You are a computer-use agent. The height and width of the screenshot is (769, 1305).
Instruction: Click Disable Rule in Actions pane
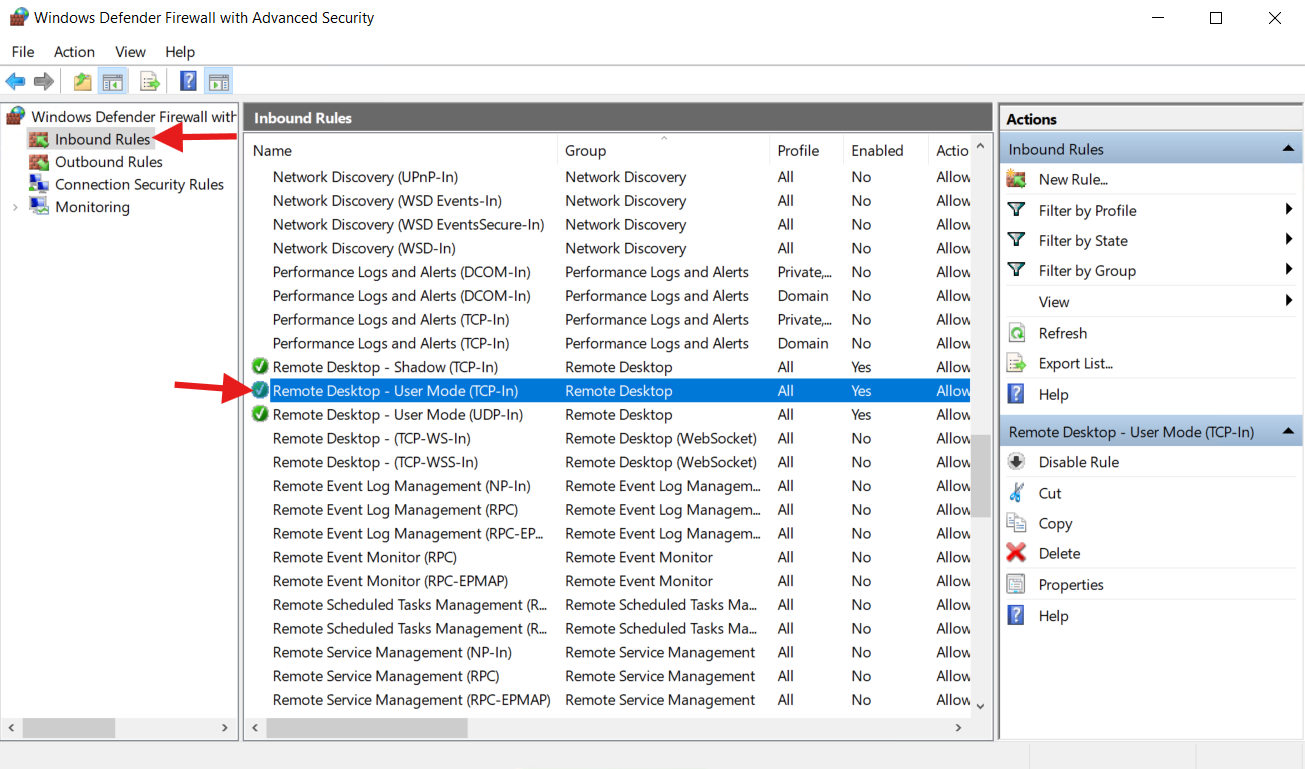coord(1079,462)
